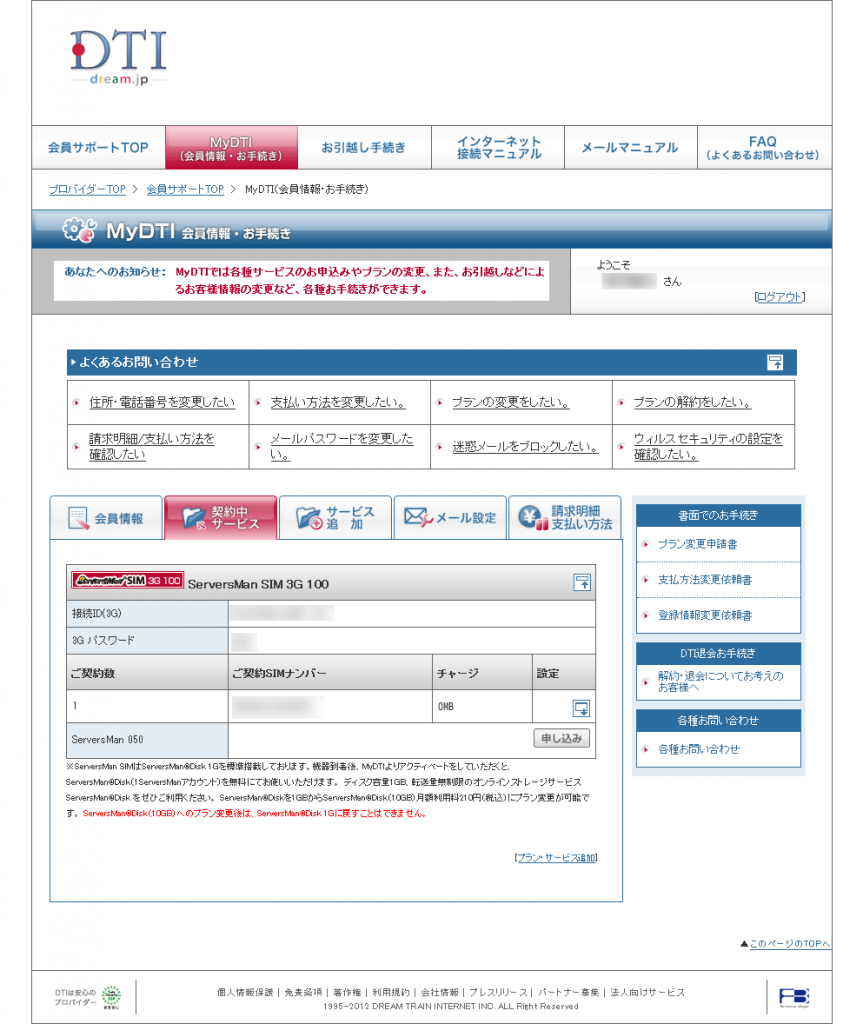Image resolution: width=863 pixels, height=1024 pixels.
Task: Open プランの解約をしたい link
Action: click(692, 402)
